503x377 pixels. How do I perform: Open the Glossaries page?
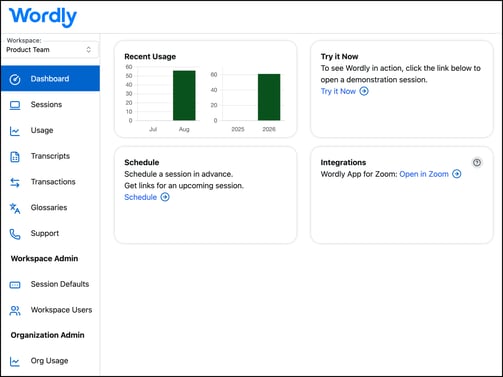(x=49, y=207)
